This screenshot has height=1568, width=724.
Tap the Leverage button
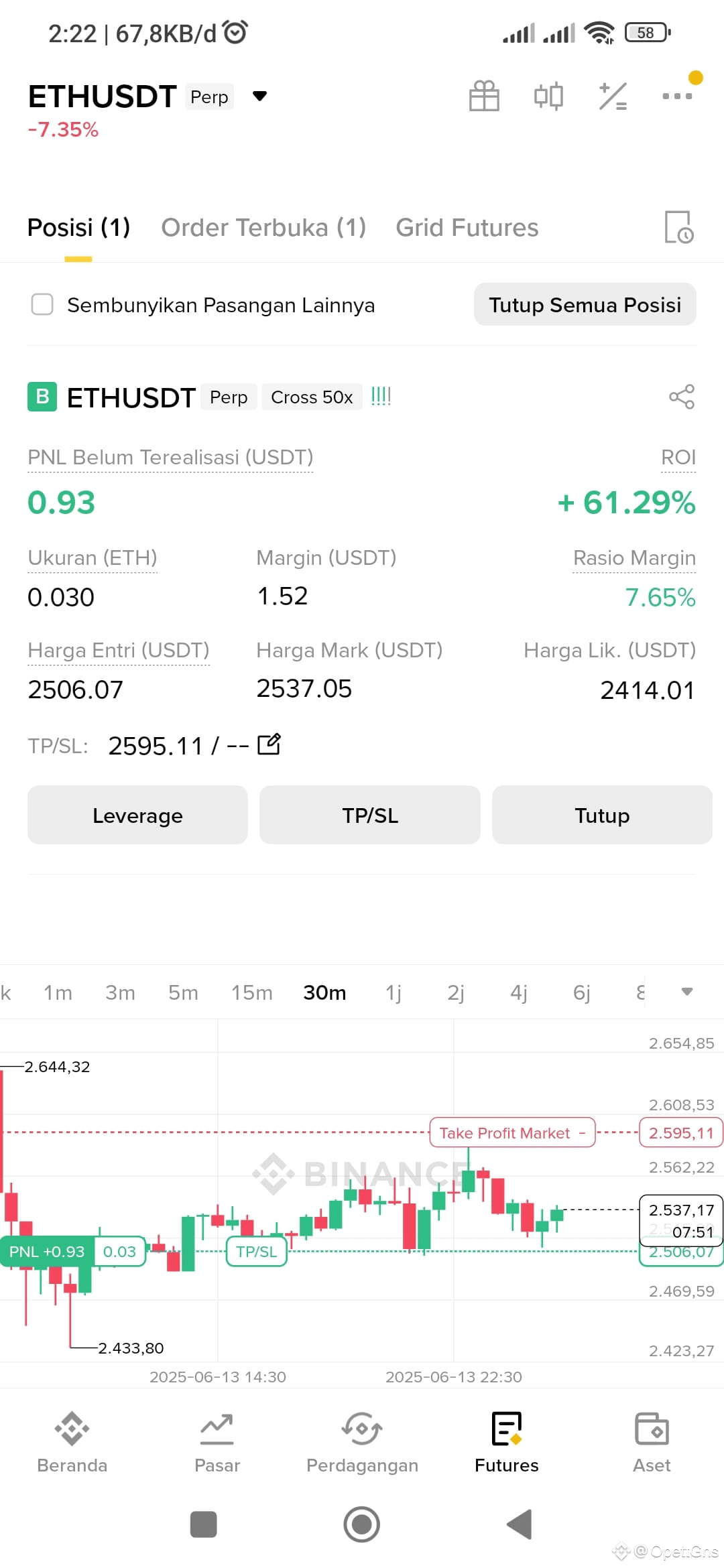[x=137, y=815]
